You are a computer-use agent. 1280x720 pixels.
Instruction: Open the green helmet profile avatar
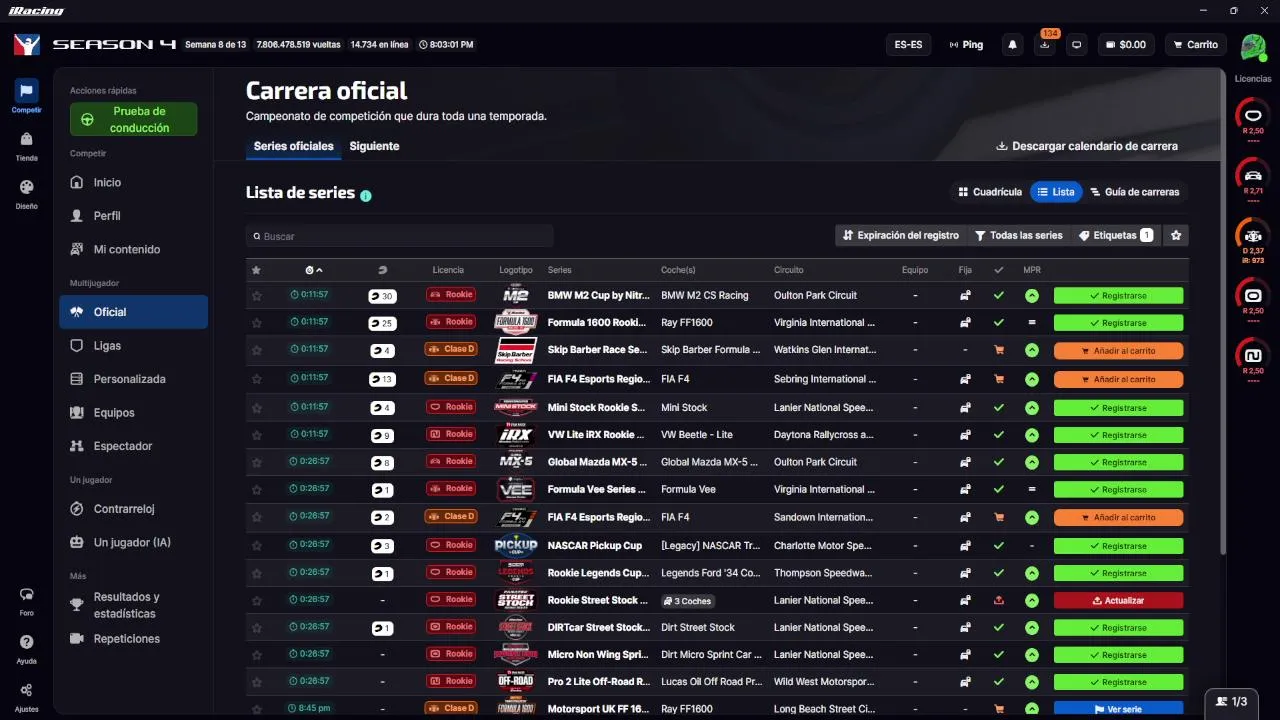(x=1252, y=46)
